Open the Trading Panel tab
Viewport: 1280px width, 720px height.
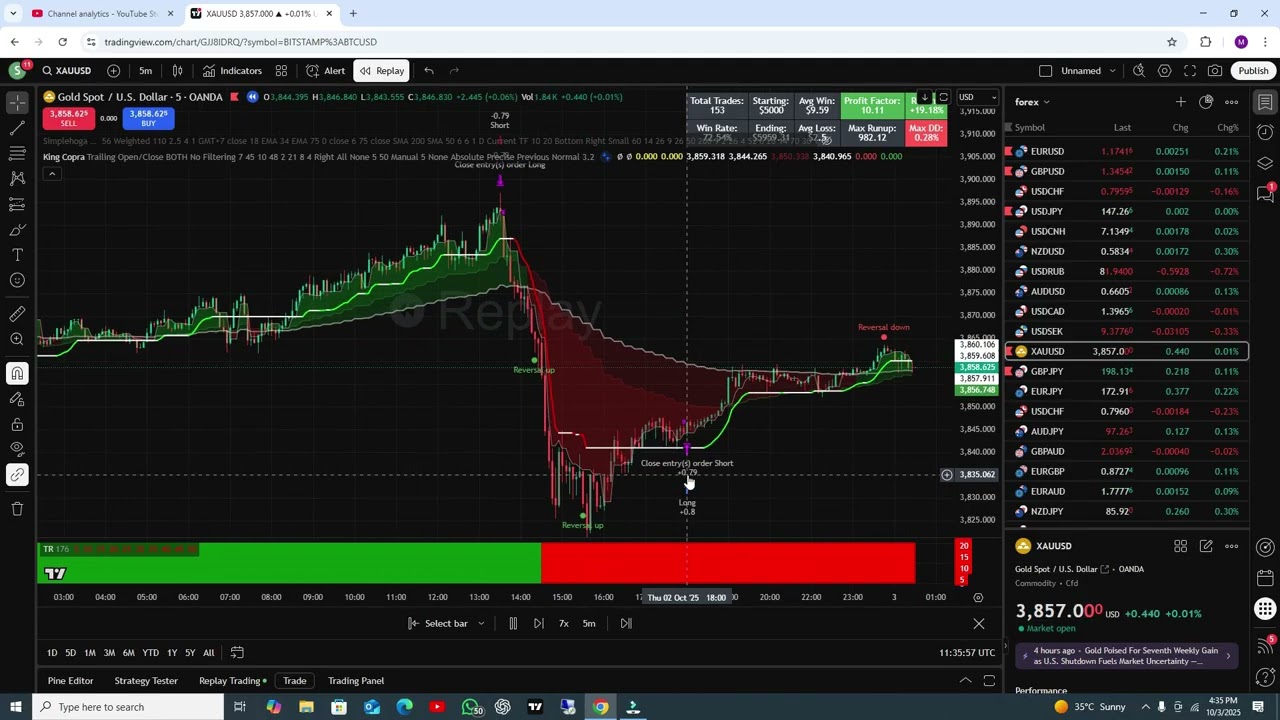356,681
